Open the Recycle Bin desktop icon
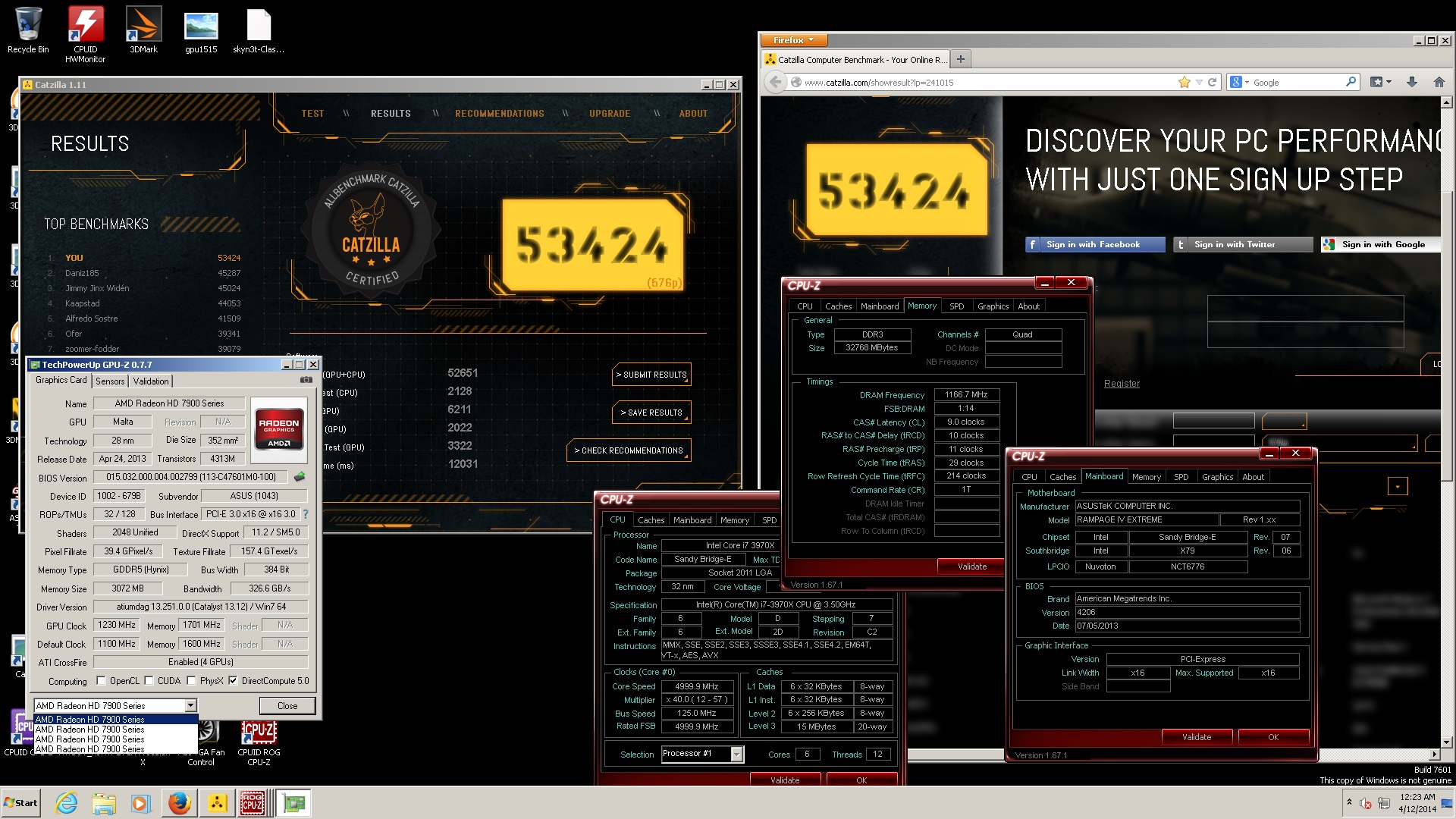The height and width of the screenshot is (819, 1456). point(28,30)
